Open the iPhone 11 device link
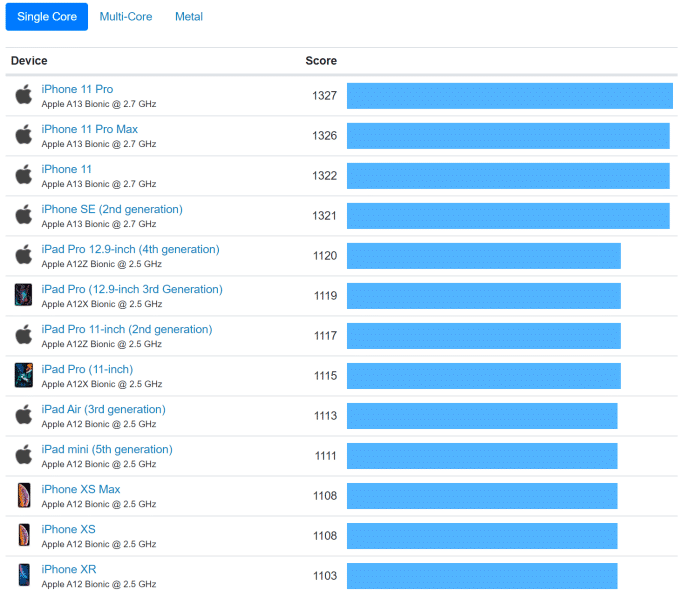700x590 pixels. point(67,169)
